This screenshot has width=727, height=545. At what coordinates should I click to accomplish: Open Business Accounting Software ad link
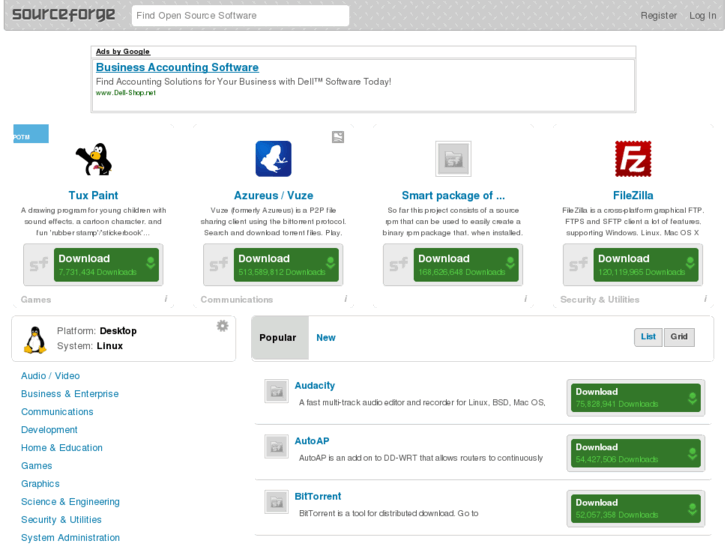coord(177,67)
